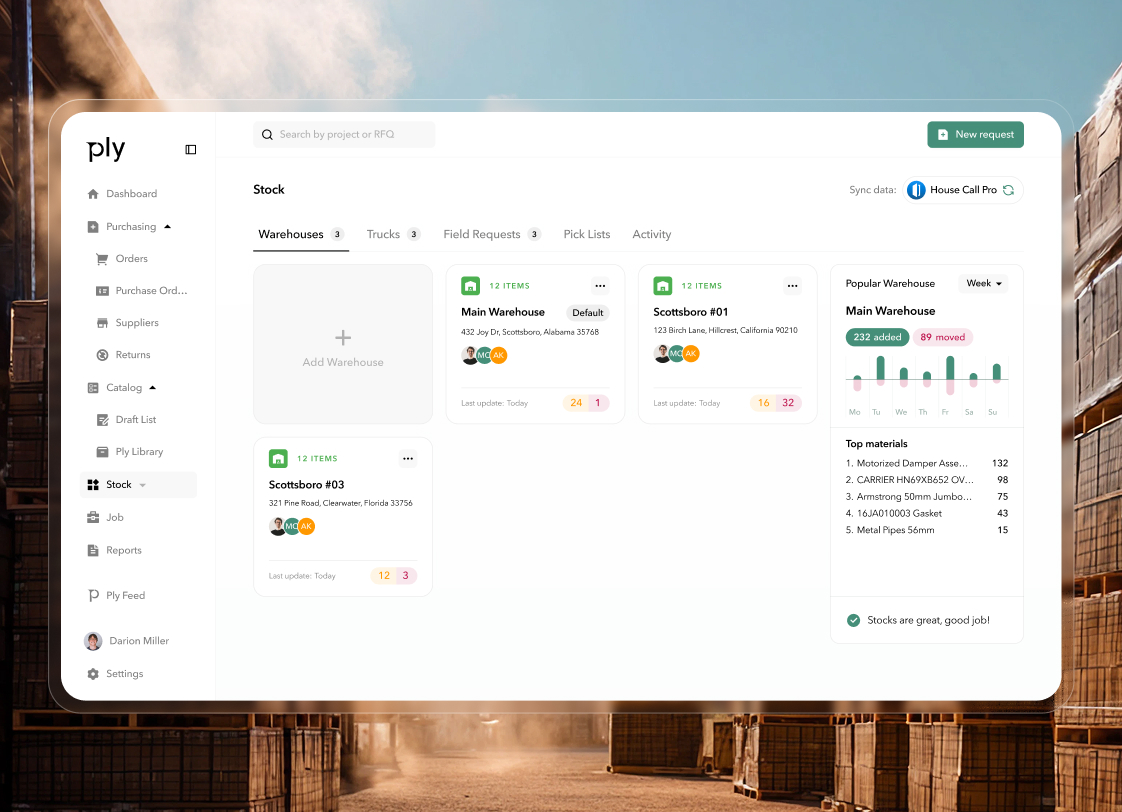This screenshot has height=812, width=1122.
Task: Go to Suppliers page
Action: click(137, 323)
